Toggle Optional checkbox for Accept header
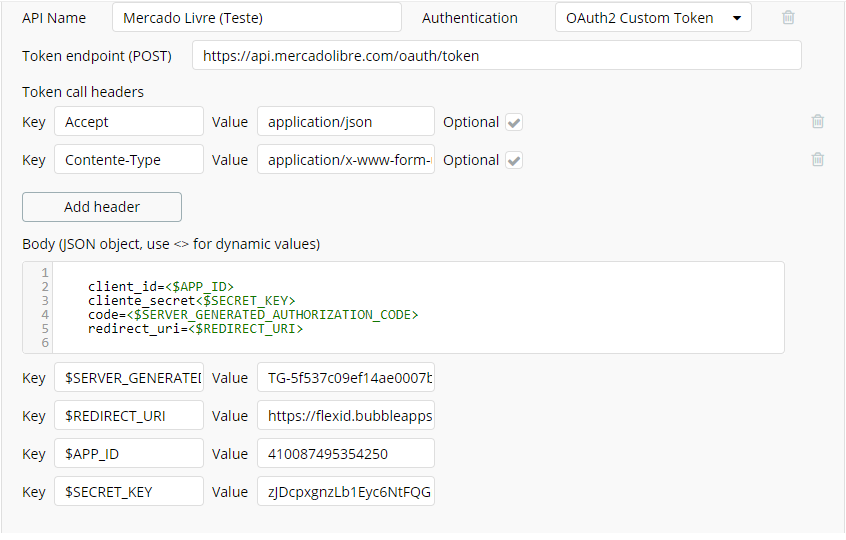The width and height of the screenshot is (846, 540). pos(514,122)
